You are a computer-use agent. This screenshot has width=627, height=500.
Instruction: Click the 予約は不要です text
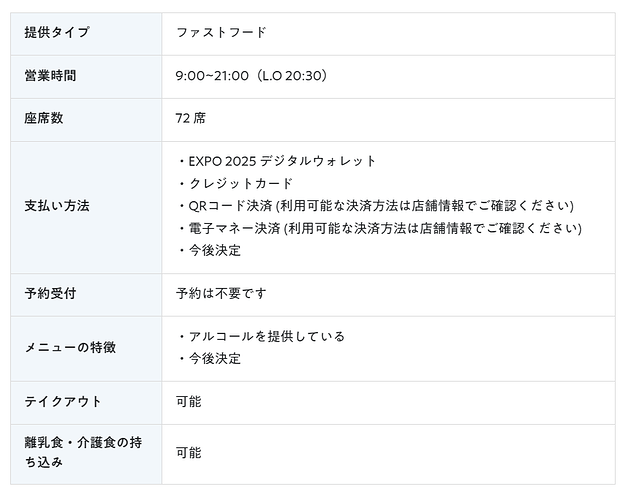221,294
